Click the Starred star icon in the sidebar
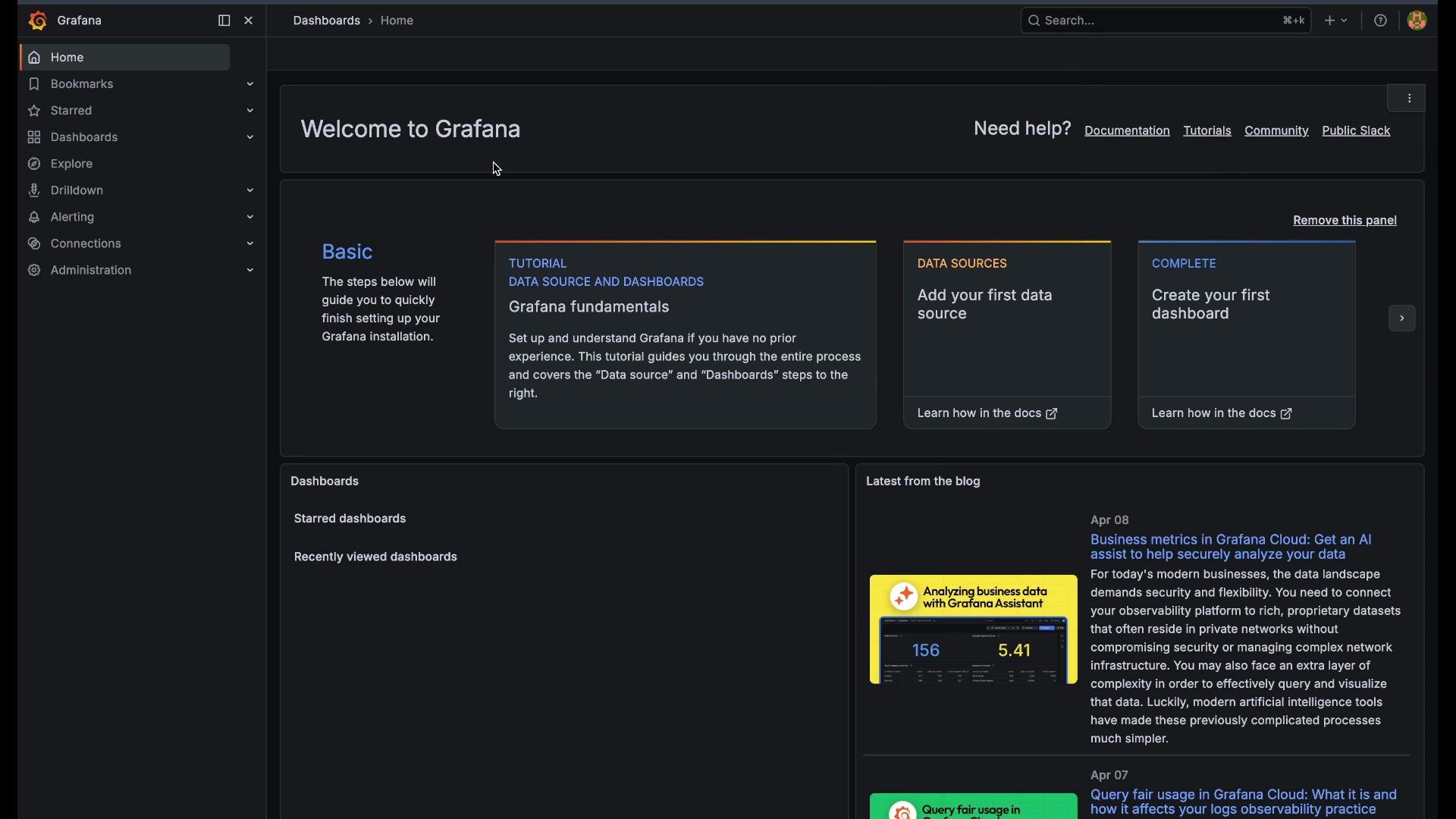The image size is (1456, 819). point(34,111)
